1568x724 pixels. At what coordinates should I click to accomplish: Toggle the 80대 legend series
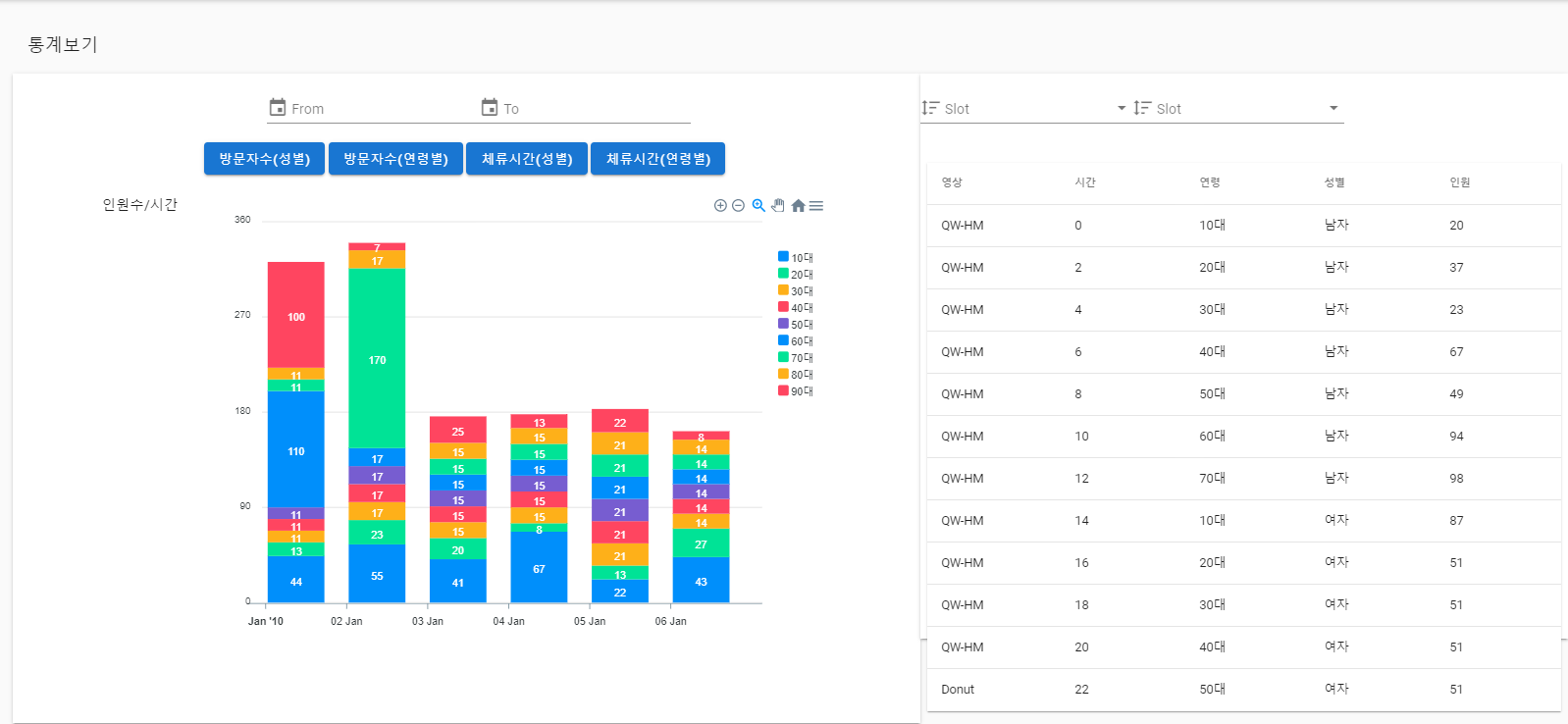796,374
